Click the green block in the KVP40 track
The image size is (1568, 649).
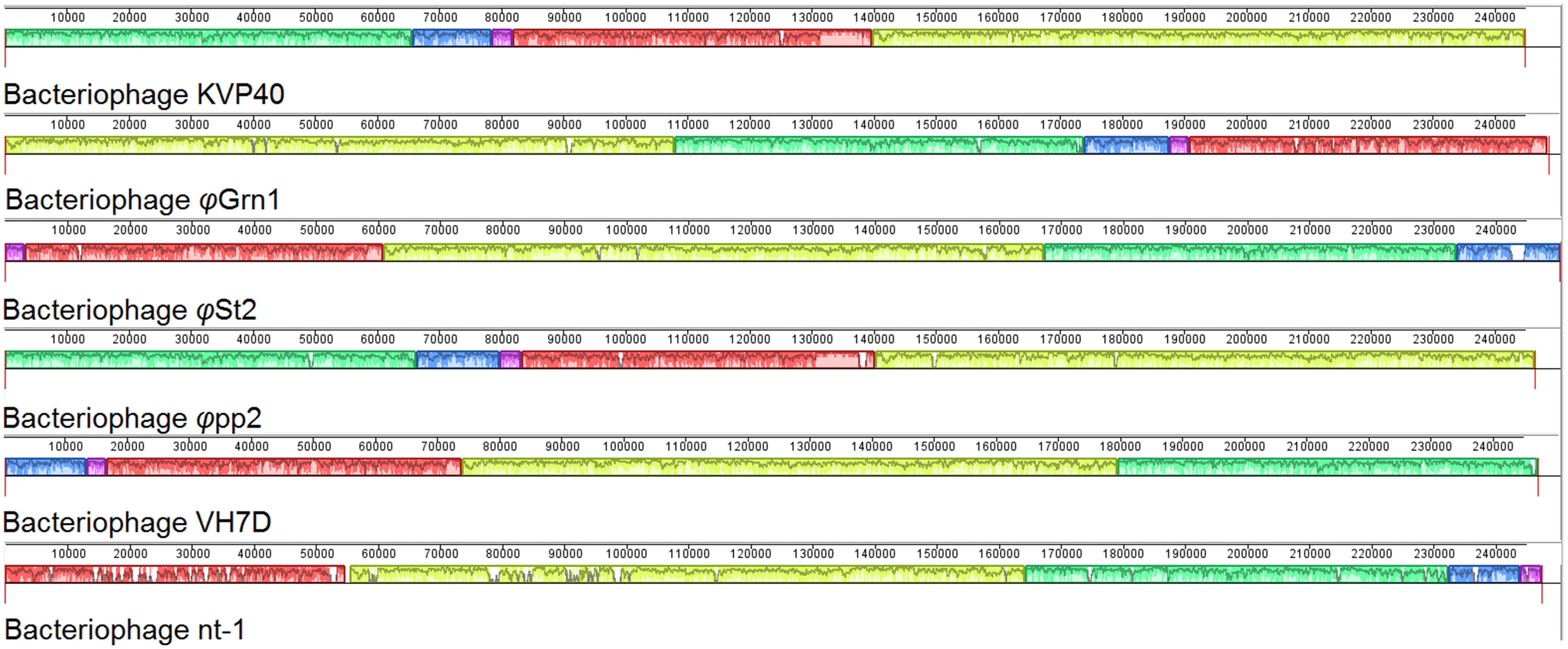click(x=208, y=38)
